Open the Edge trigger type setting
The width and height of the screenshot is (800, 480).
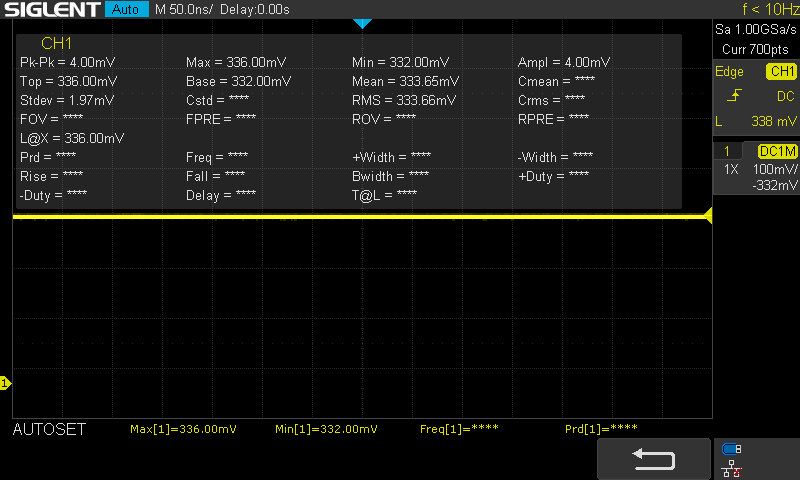point(729,71)
